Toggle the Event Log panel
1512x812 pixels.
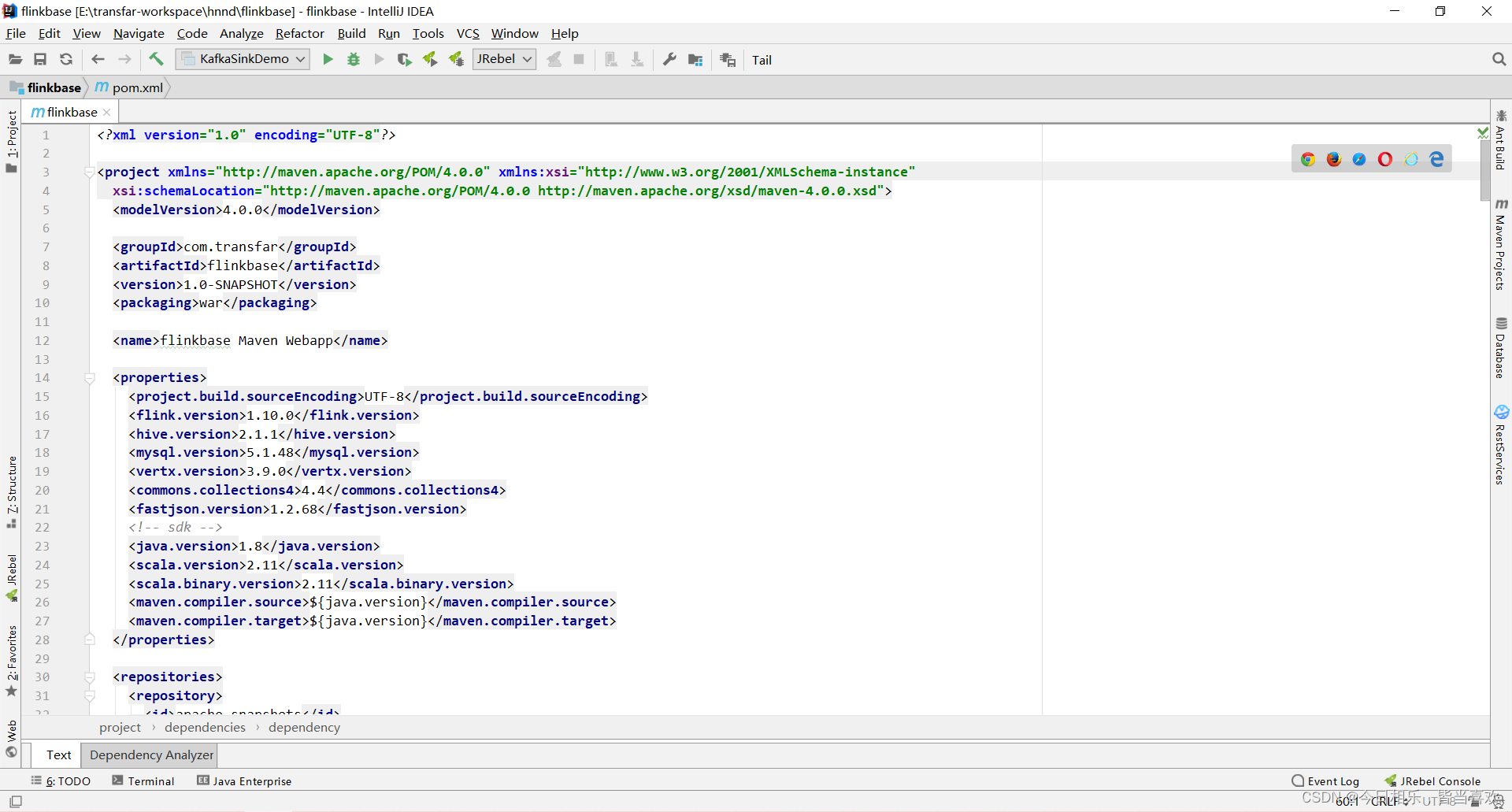tap(1332, 780)
